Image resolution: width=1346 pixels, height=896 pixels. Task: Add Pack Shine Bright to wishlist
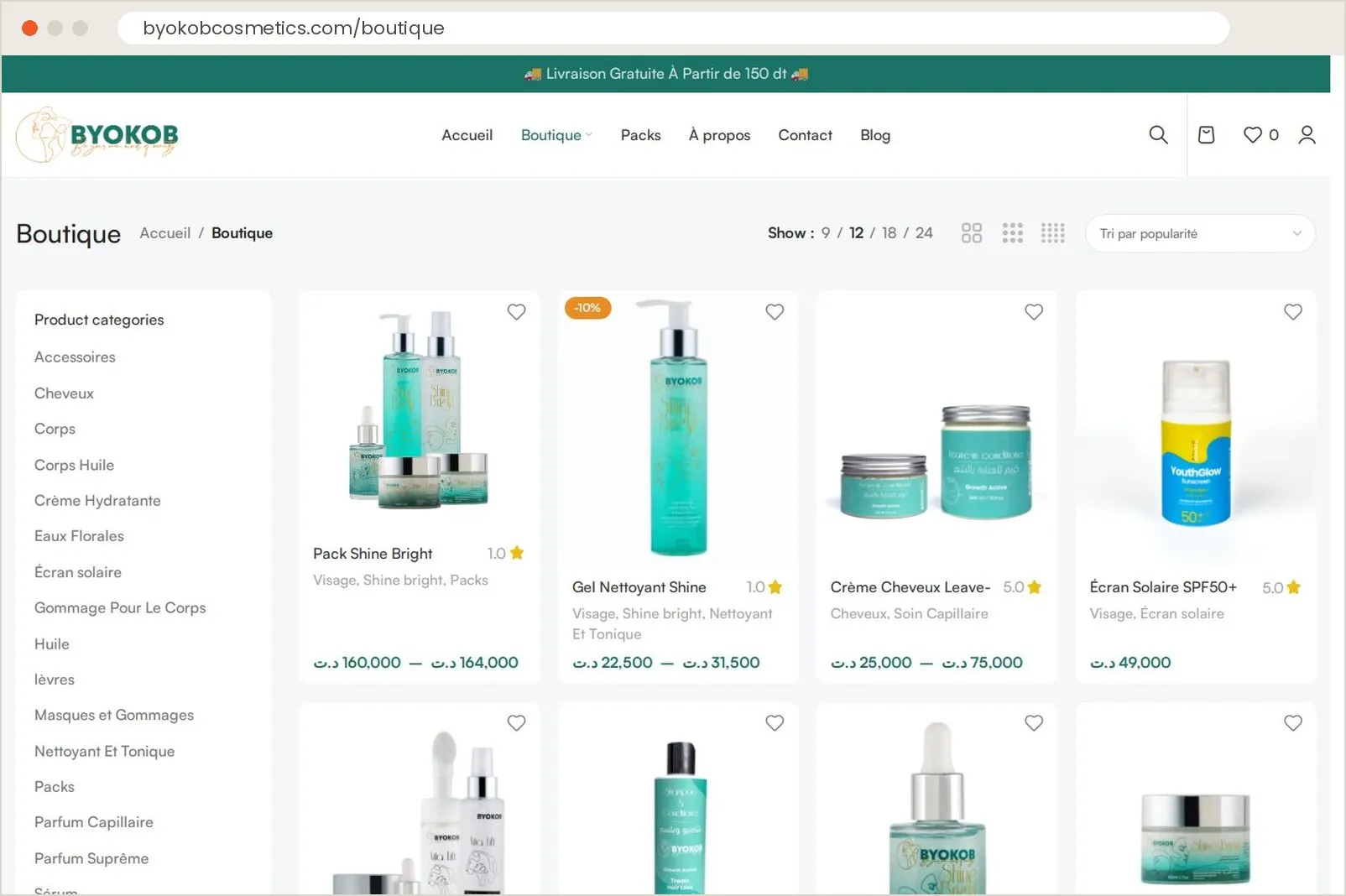coord(516,312)
